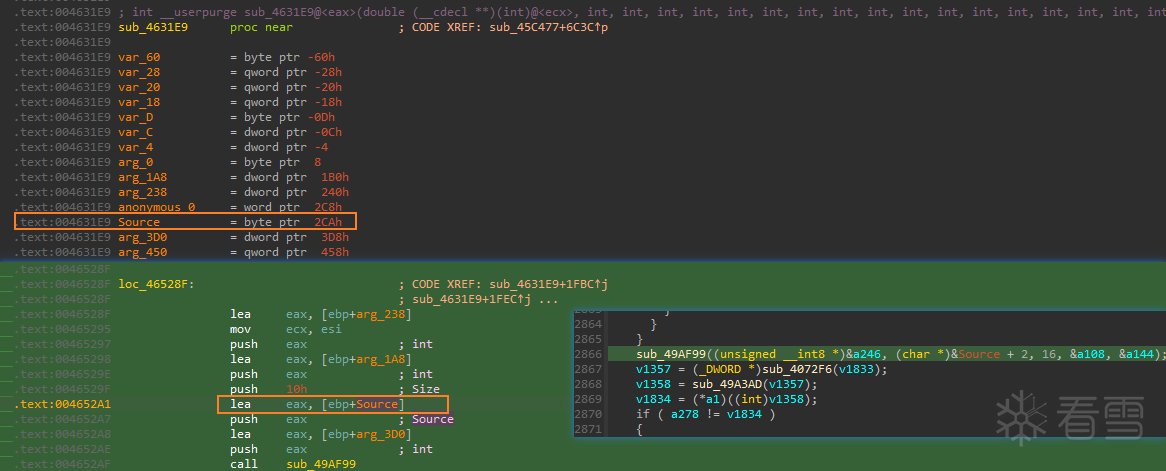Image resolution: width=1166 pixels, height=471 pixels.
Task: Click address .text:004652A1
Action: (62, 404)
